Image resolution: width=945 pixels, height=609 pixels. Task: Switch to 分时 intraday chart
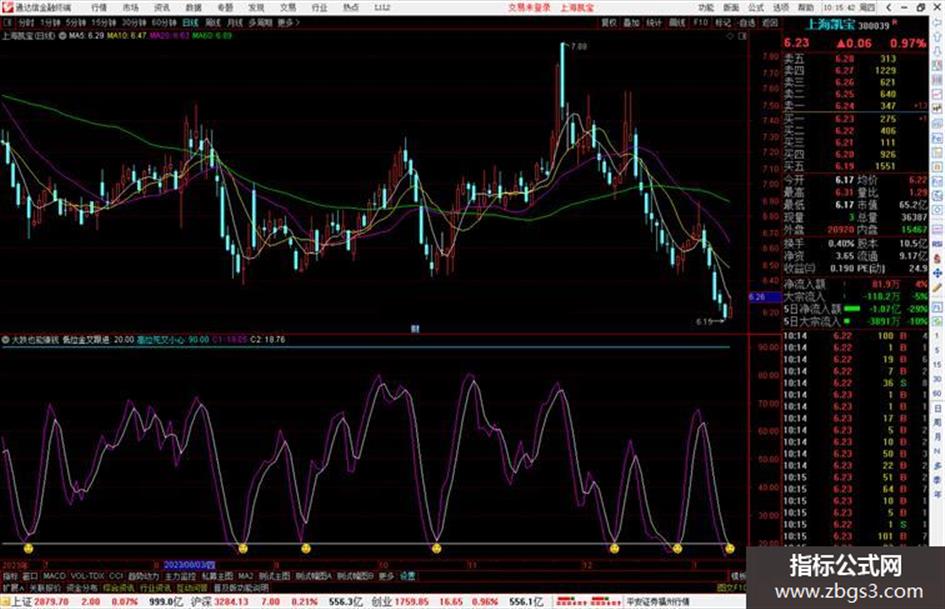click(x=25, y=22)
